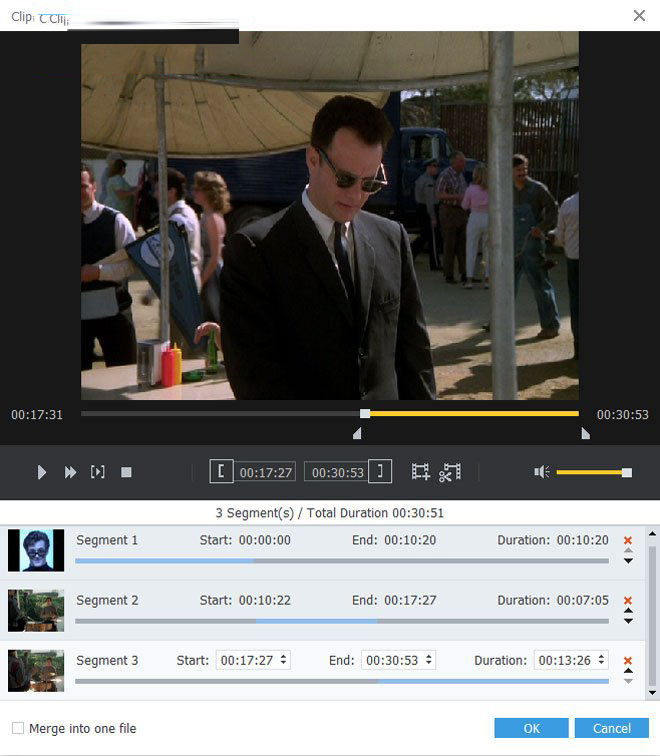
Task: Click Segment 2 Duration value 00:07:05
Action: (582, 600)
